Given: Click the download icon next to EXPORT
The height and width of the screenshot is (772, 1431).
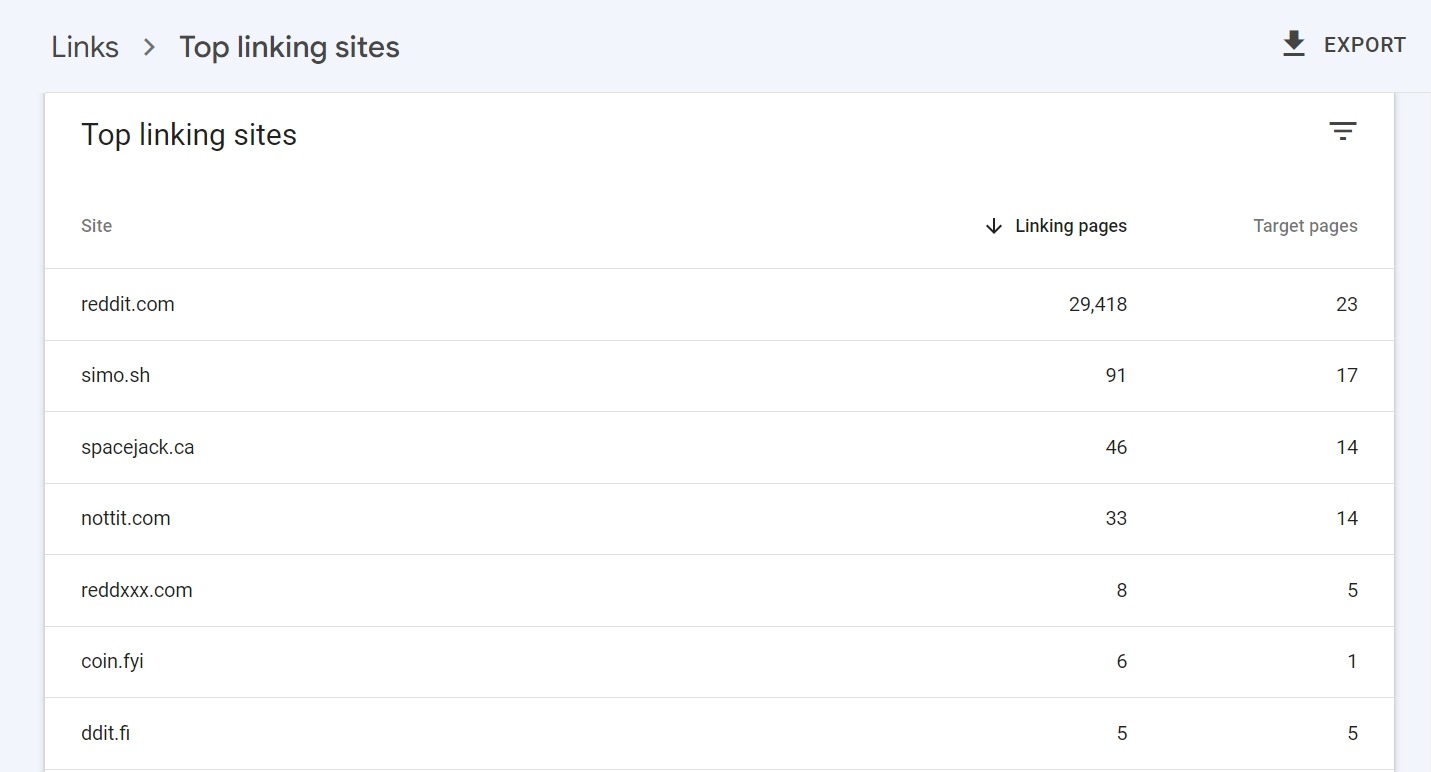Looking at the screenshot, I should coord(1293,43).
